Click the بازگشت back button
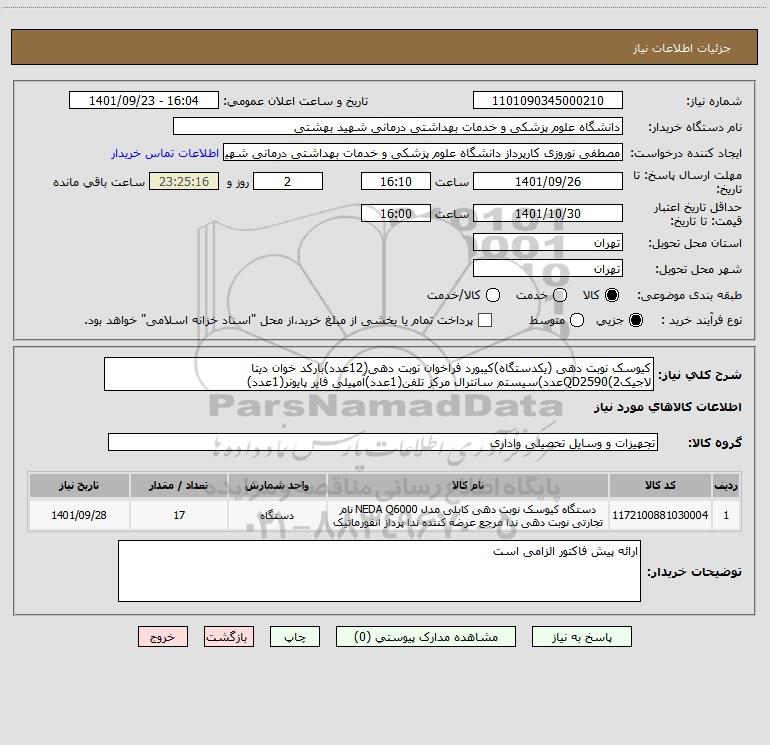 click(x=229, y=637)
